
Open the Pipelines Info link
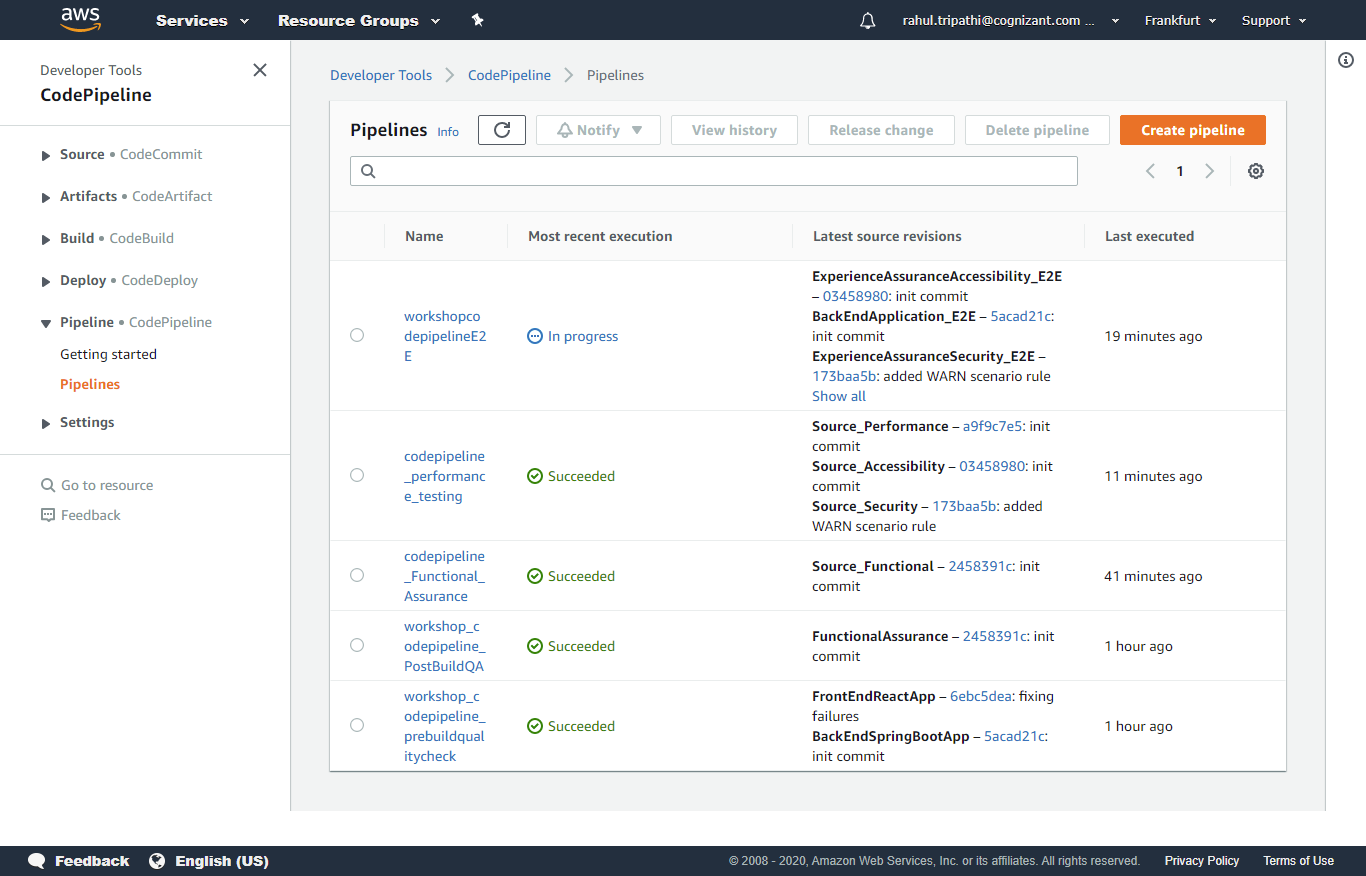click(x=448, y=132)
